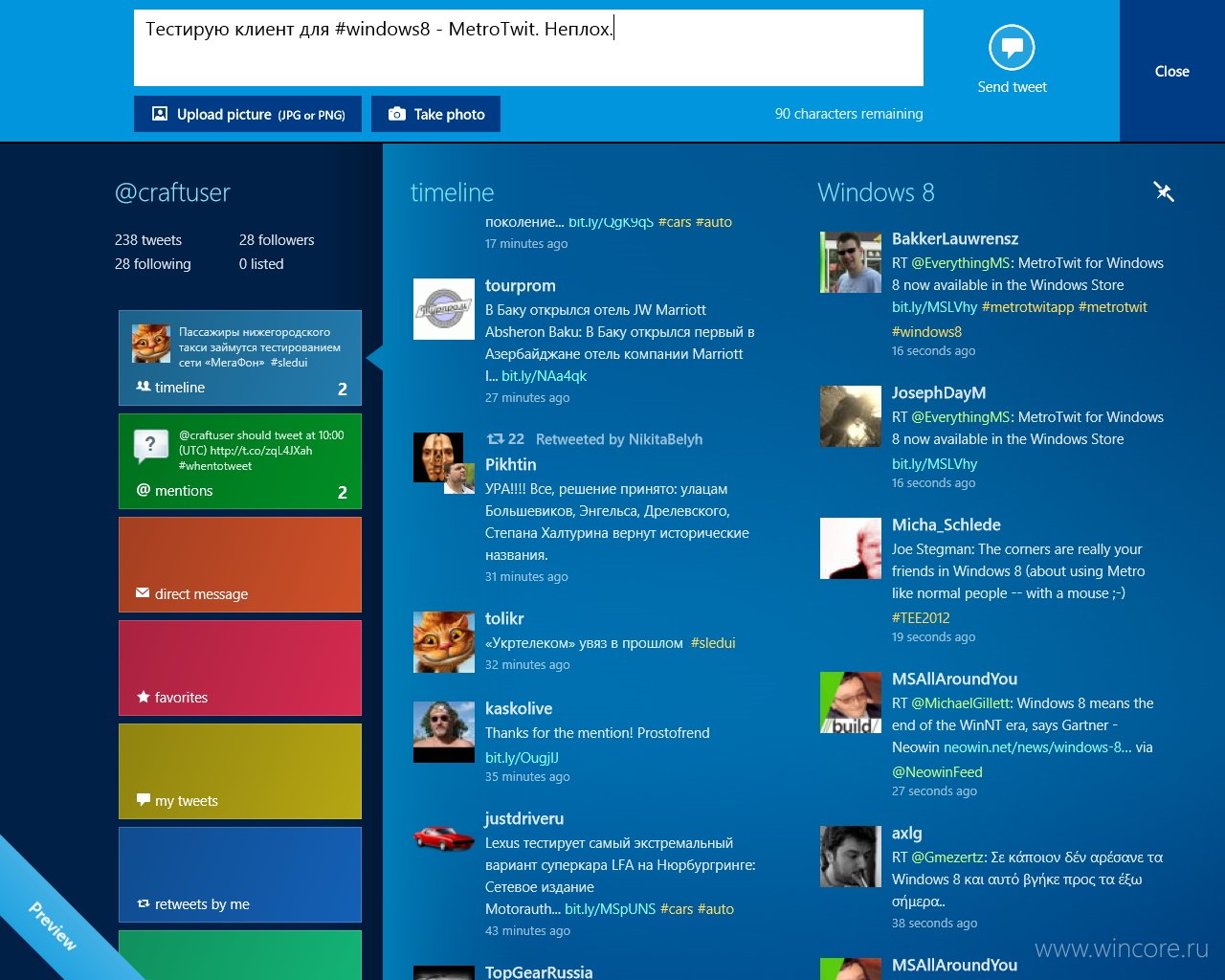Click the speech bubble icon on my tweets
The image size is (1225, 980).
pos(144,800)
